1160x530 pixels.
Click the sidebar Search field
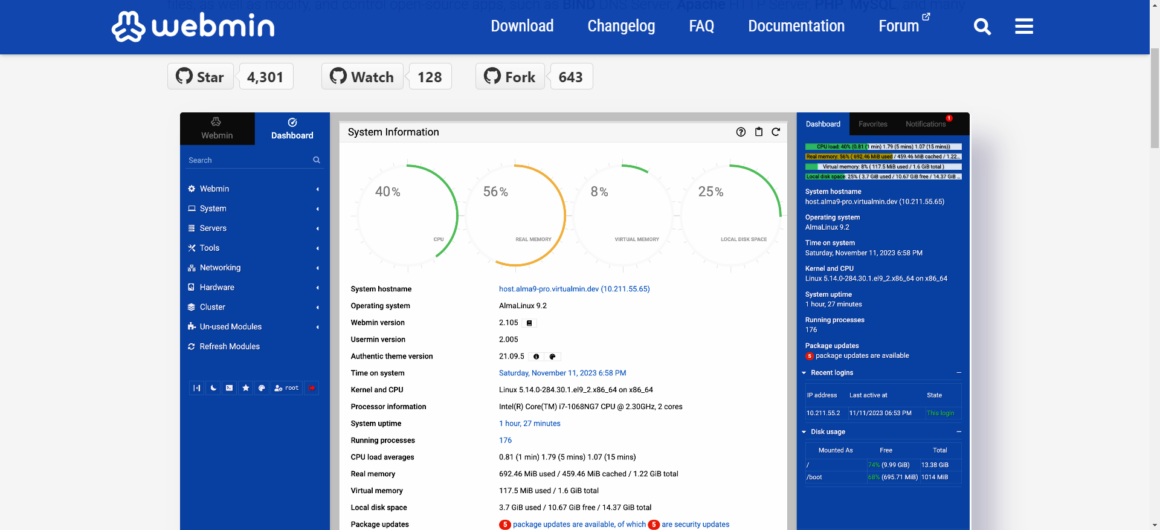(248, 160)
